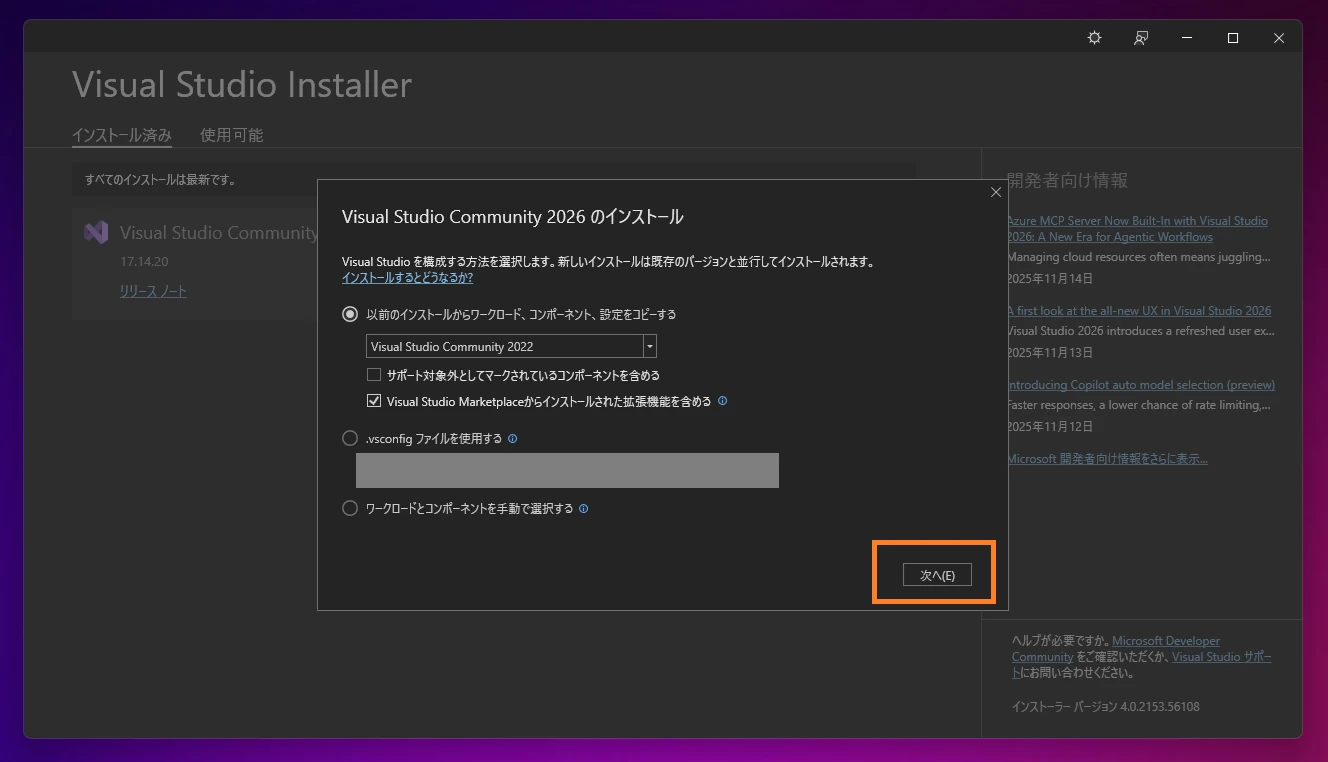Image resolution: width=1328 pixels, height=762 pixels.
Task: Open インストールするとどうなるか help link
Action: point(405,277)
